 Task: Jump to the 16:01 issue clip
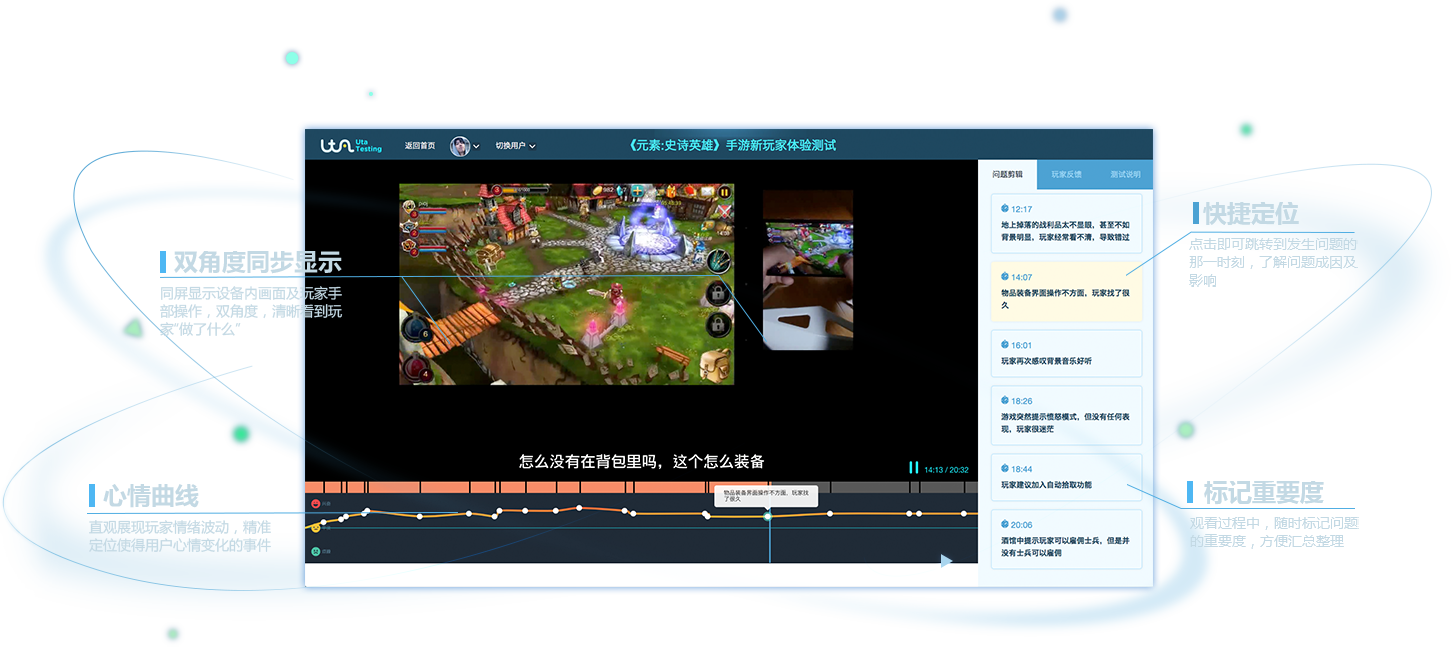click(x=1066, y=353)
